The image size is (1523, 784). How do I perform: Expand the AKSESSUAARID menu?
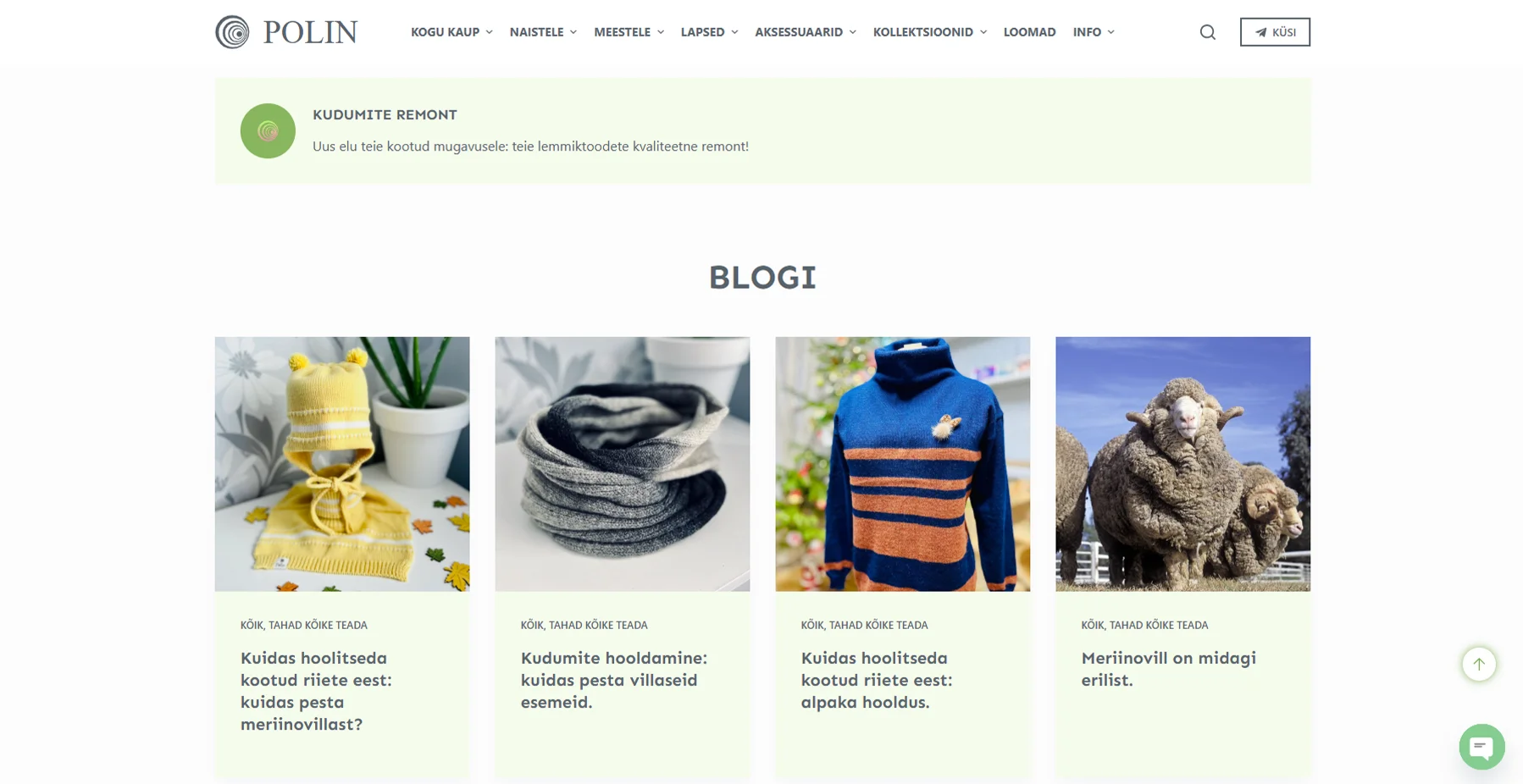point(806,32)
